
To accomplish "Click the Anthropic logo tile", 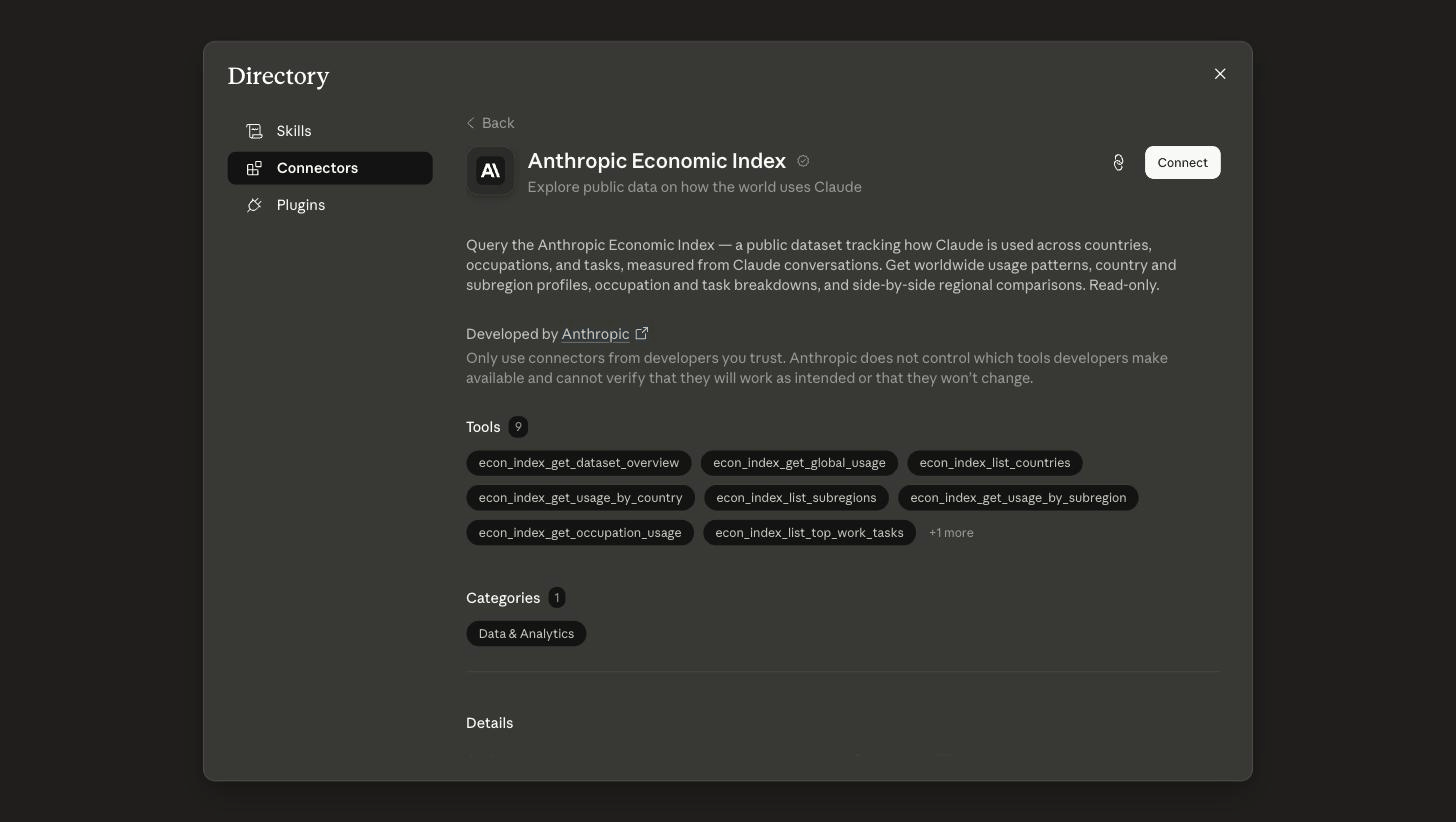I will coord(490,172).
